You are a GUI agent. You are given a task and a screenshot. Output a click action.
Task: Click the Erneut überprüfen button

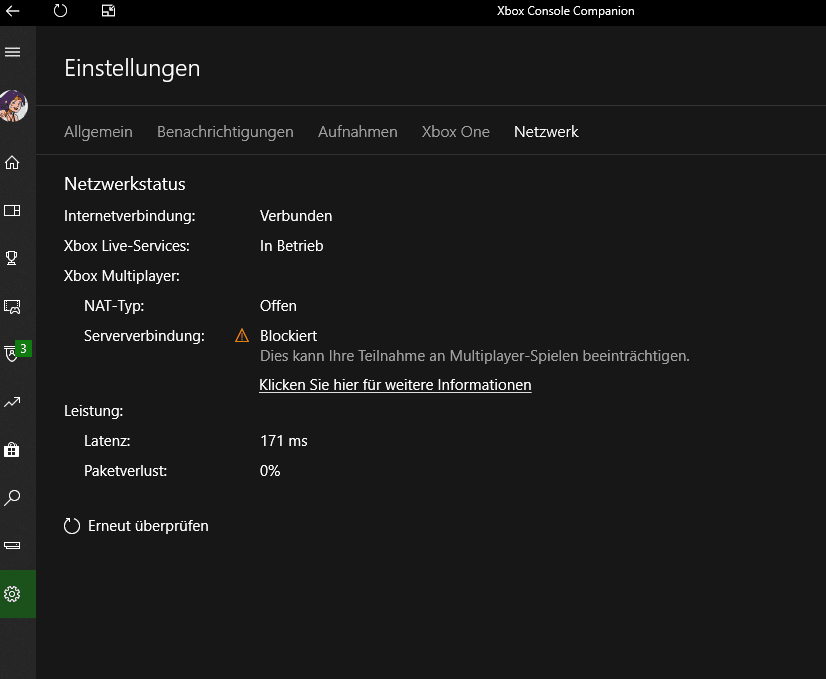[136, 526]
